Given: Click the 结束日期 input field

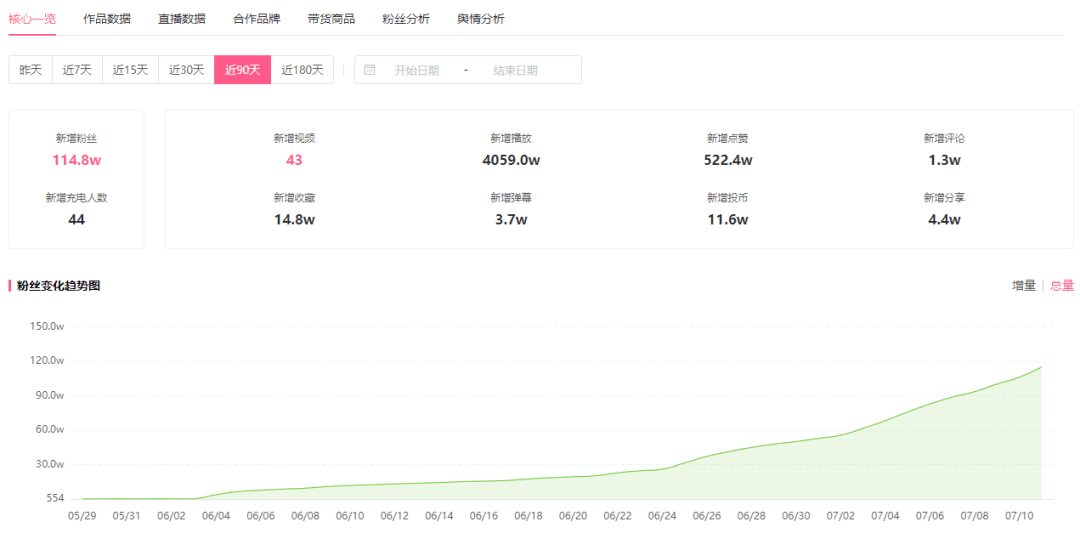Looking at the screenshot, I should [x=515, y=70].
